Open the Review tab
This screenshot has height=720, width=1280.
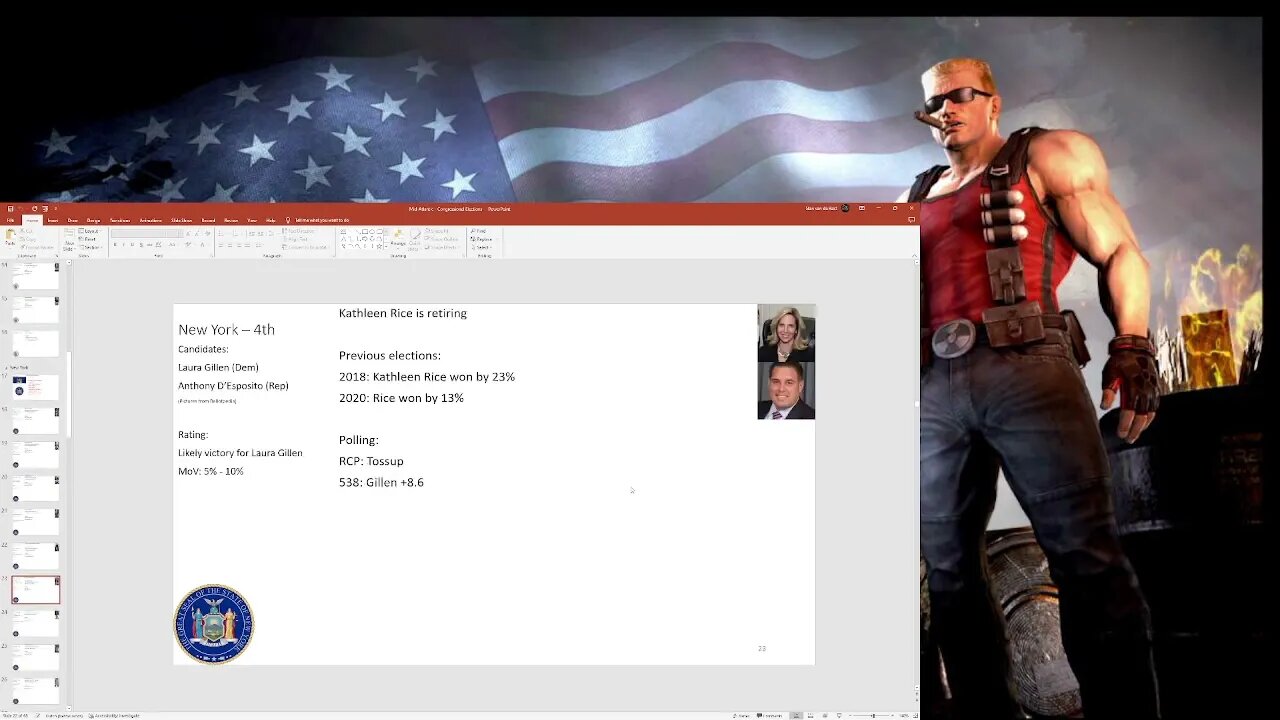click(x=231, y=220)
